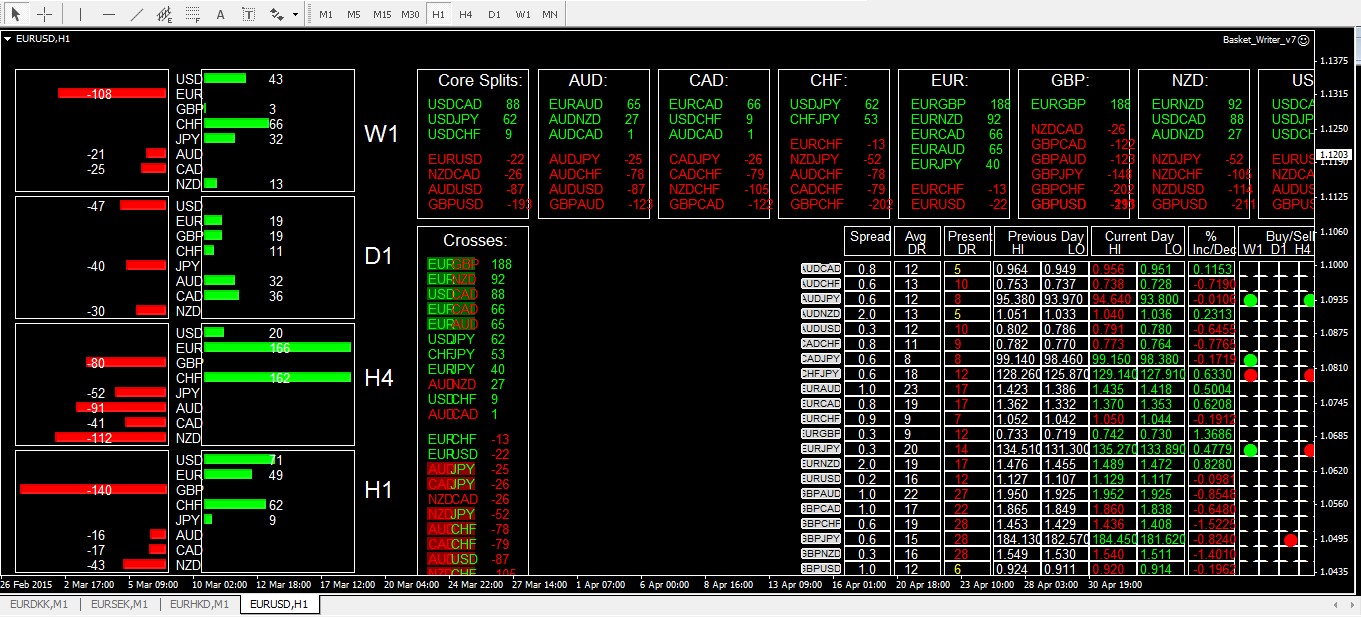Select the cursor arrow tool
Viewport: 1361px width, 617px height.
click(15, 14)
